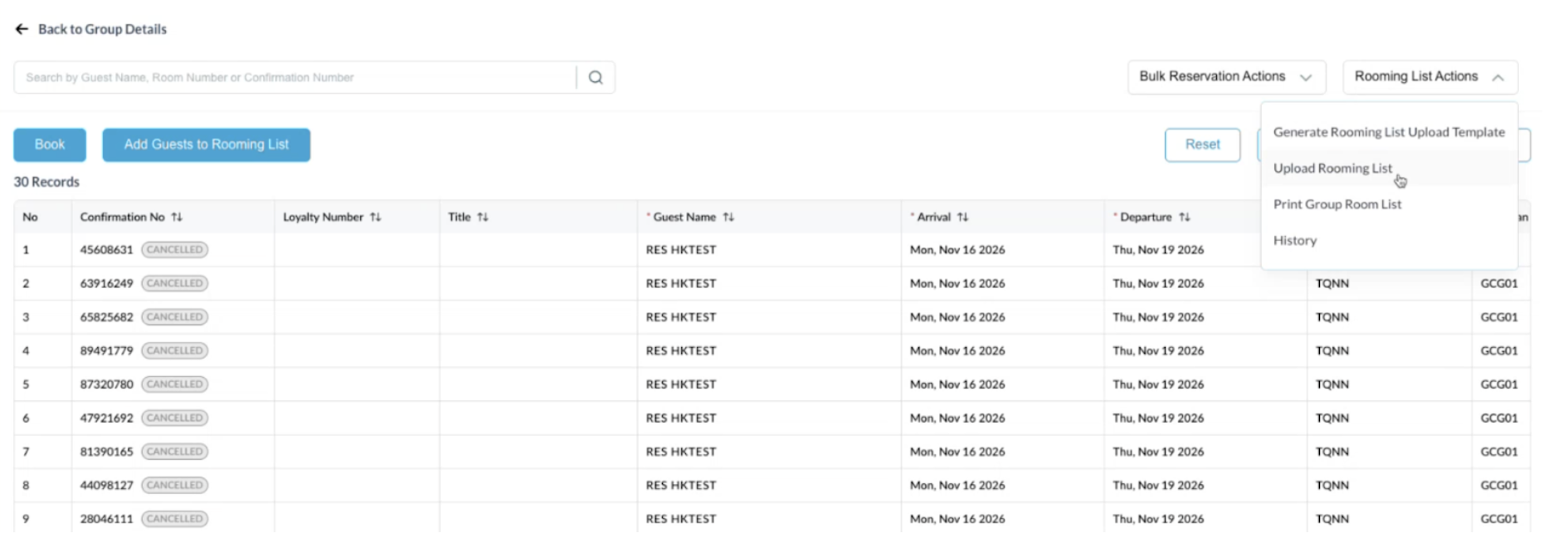Sort by Confirmation No column
Image resolution: width=1568 pixels, height=553 pixels.
(177, 217)
